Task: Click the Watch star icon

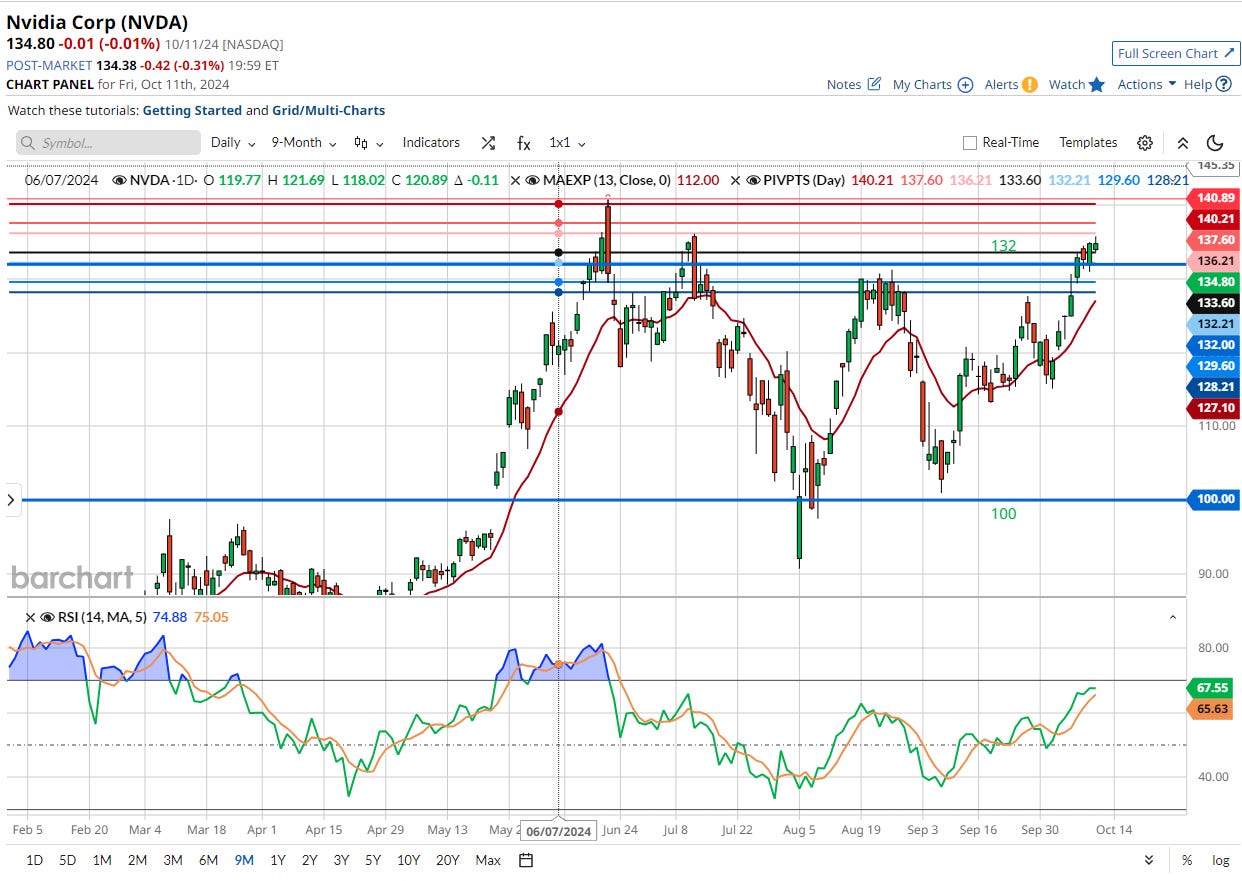Action: (1097, 84)
